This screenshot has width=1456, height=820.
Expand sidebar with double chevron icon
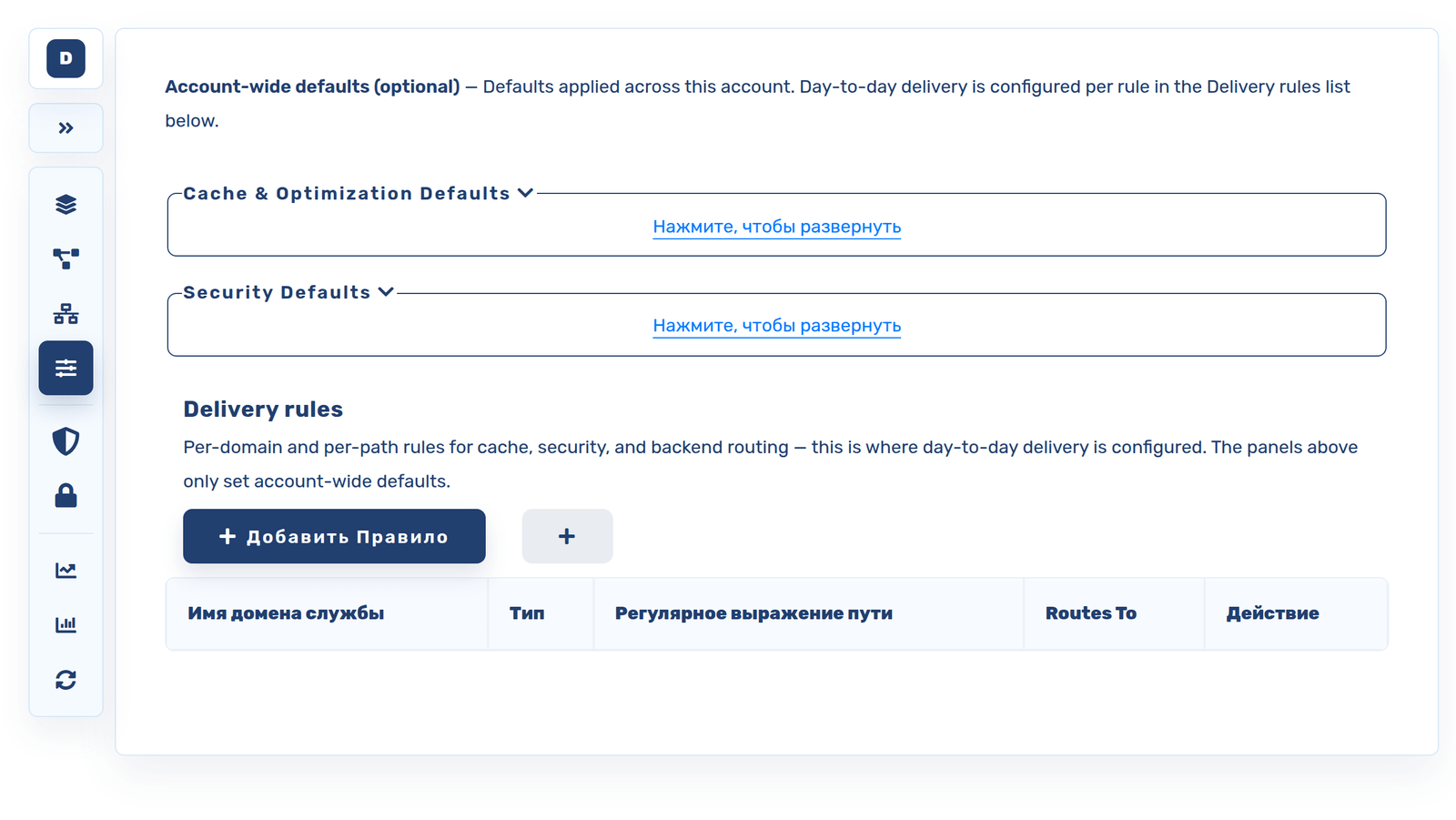pyautogui.click(x=66, y=128)
